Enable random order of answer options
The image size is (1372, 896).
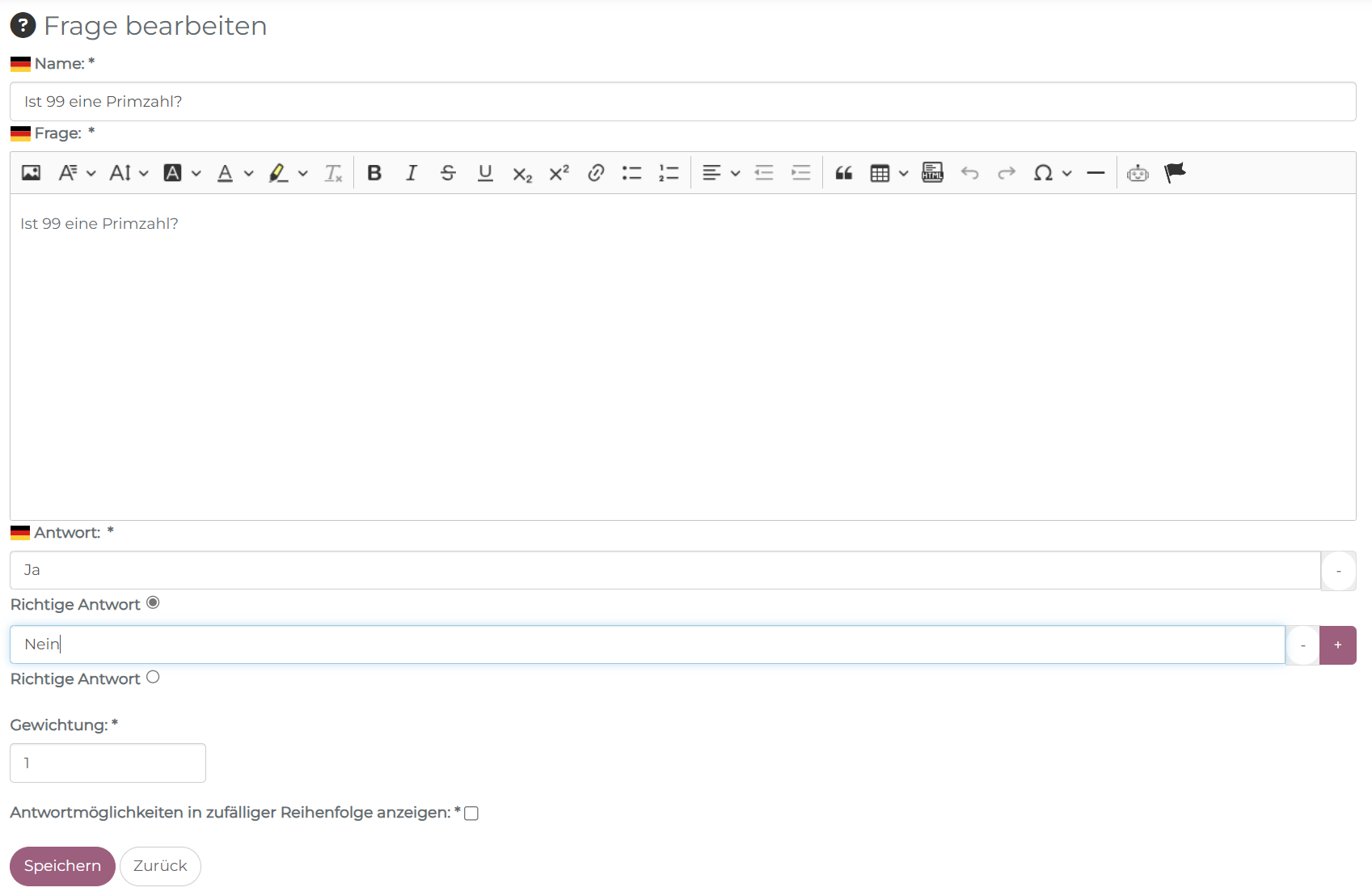click(x=471, y=814)
